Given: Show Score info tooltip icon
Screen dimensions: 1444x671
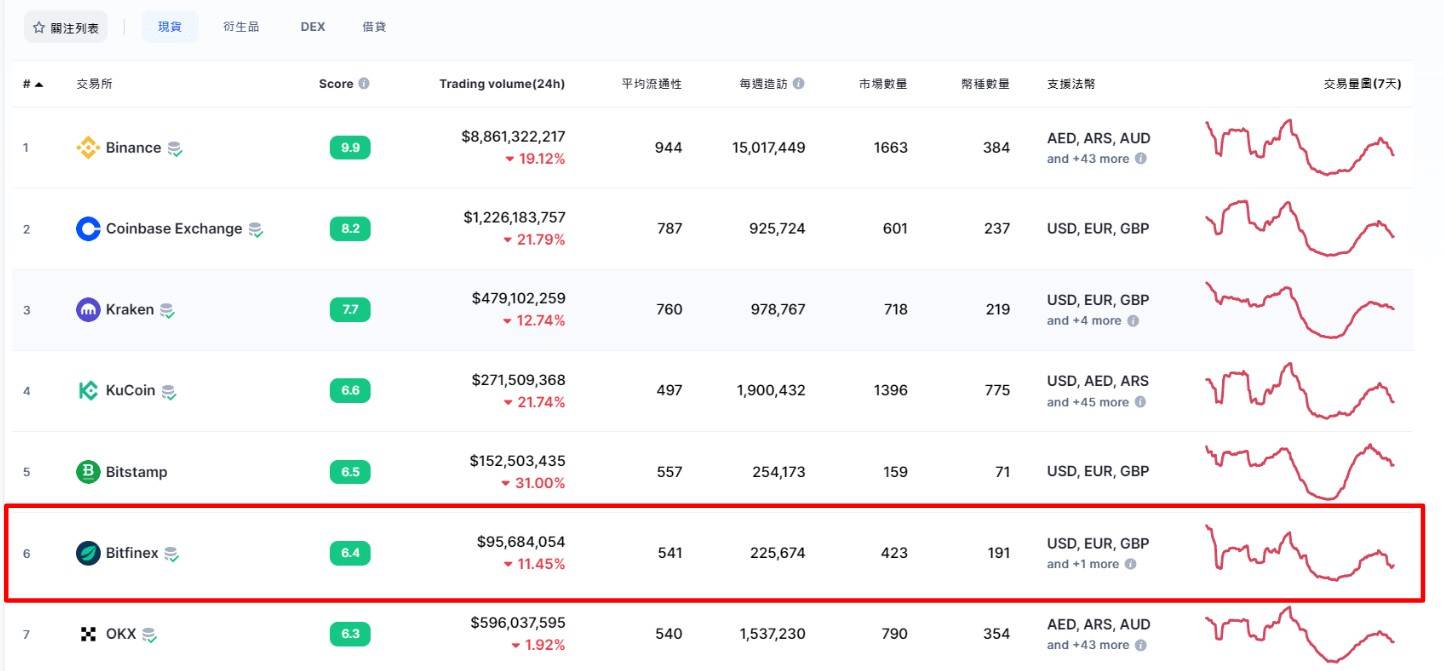Looking at the screenshot, I should coord(364,84).
